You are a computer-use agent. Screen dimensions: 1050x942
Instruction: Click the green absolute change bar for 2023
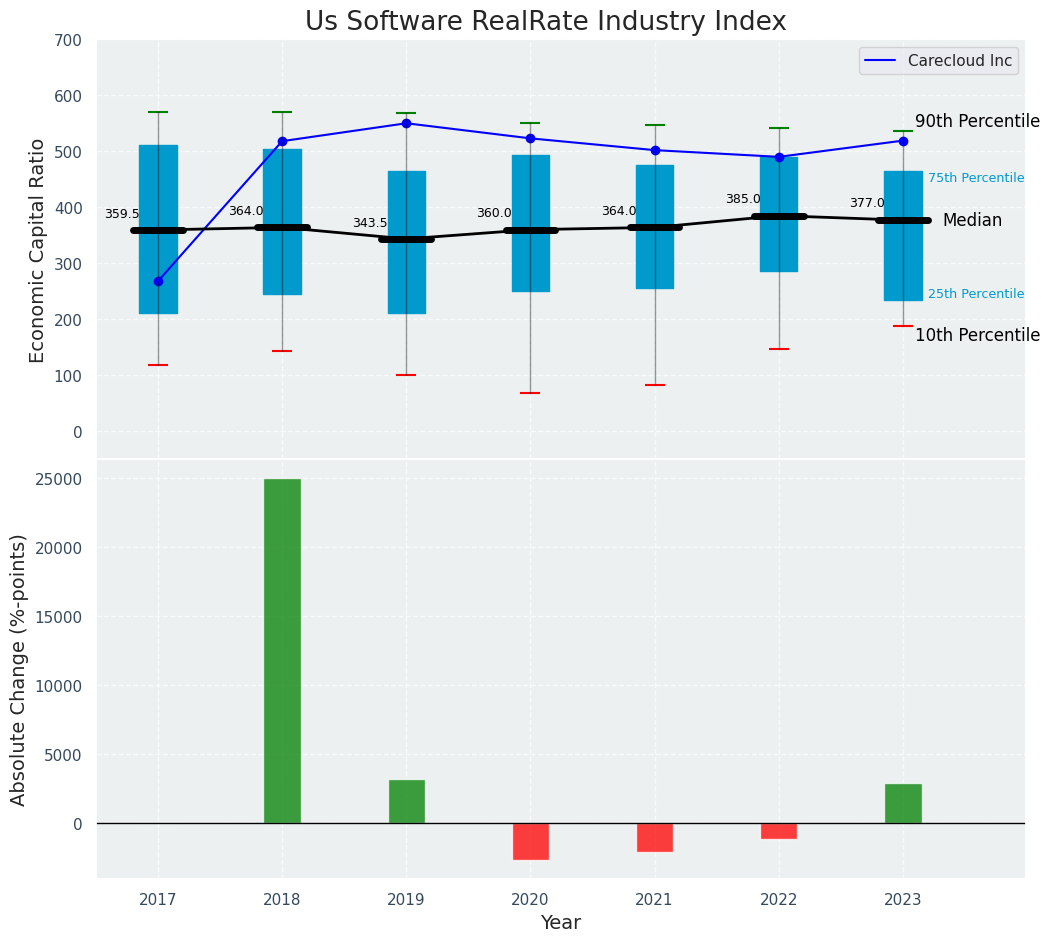[903, 803]
